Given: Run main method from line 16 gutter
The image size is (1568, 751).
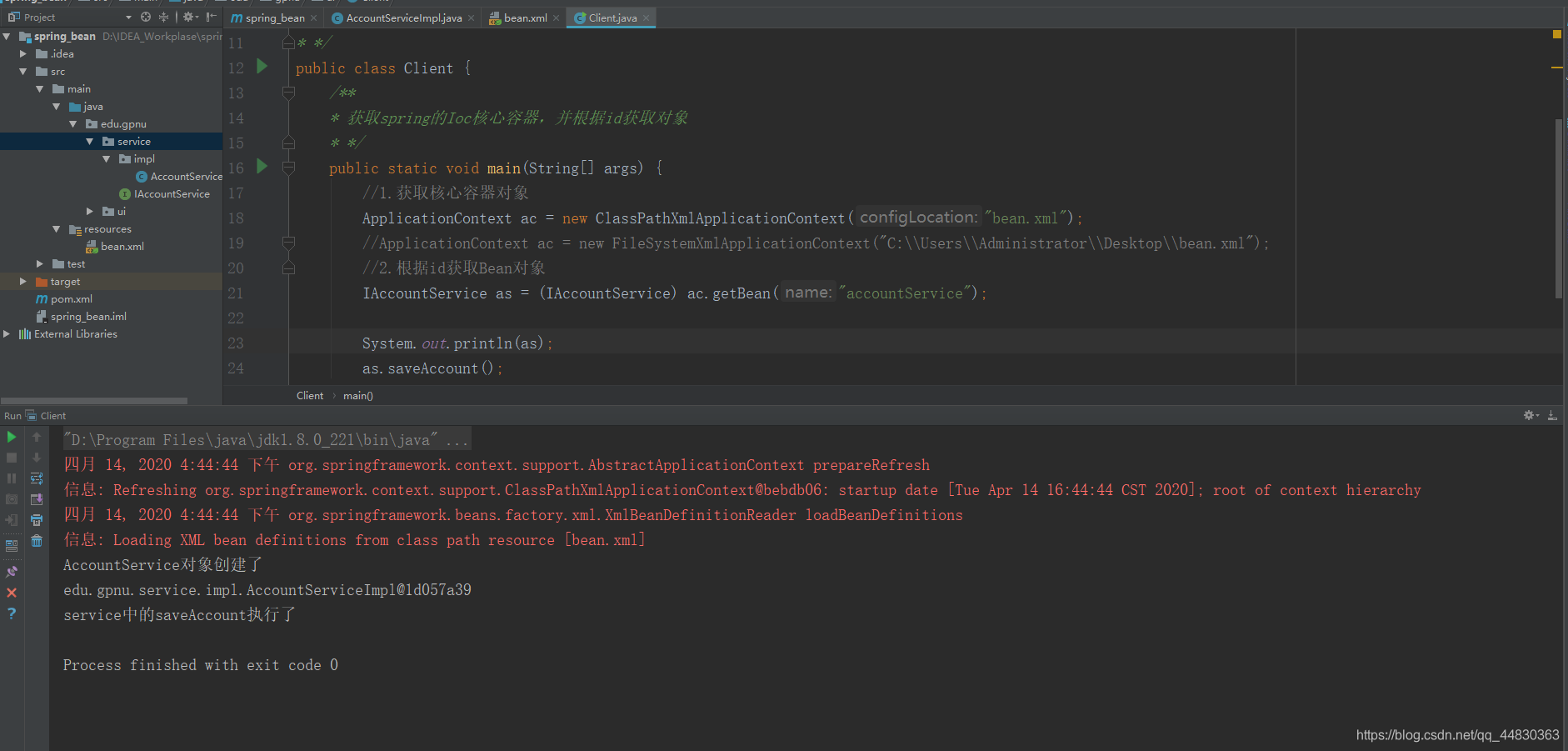Looking at the screenshot, I should (262, 166).
